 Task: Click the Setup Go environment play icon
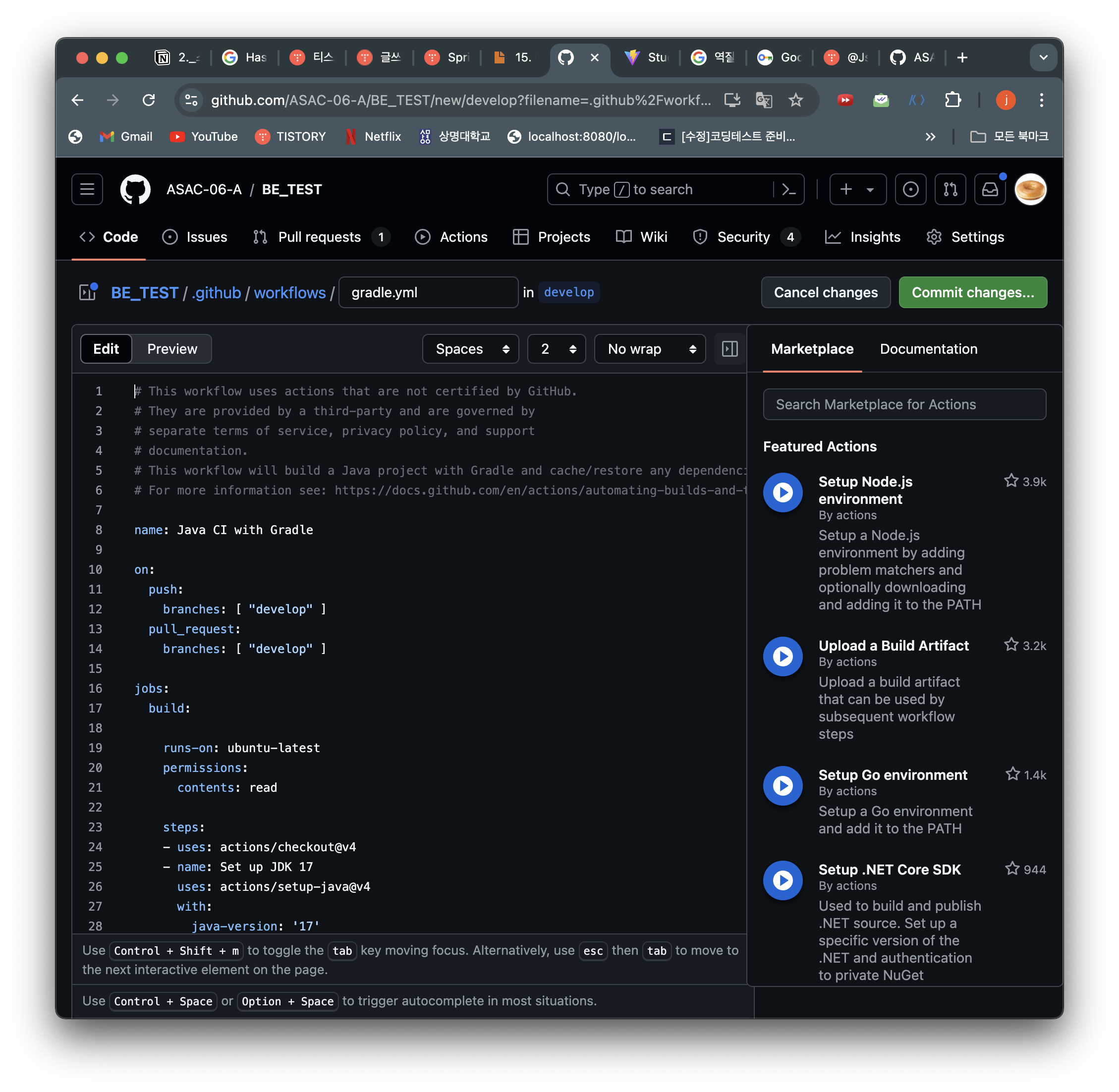(x=783, y=785)
